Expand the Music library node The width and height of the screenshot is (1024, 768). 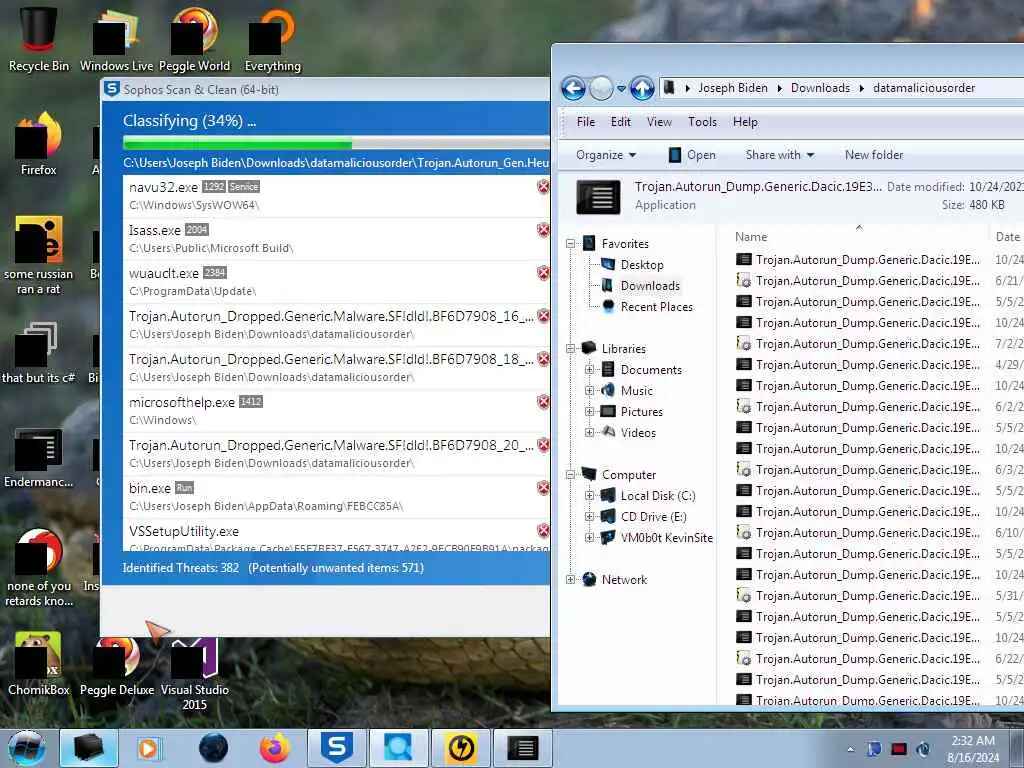pyautogui.click(x=589, y=391)
